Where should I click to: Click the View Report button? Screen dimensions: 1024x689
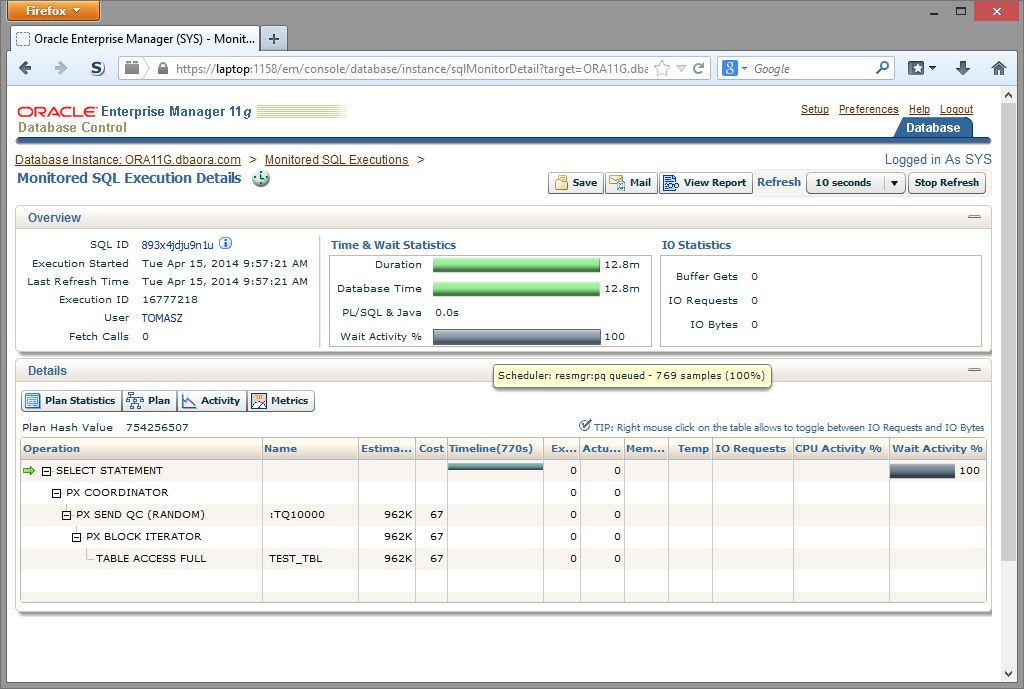[706, 183]
